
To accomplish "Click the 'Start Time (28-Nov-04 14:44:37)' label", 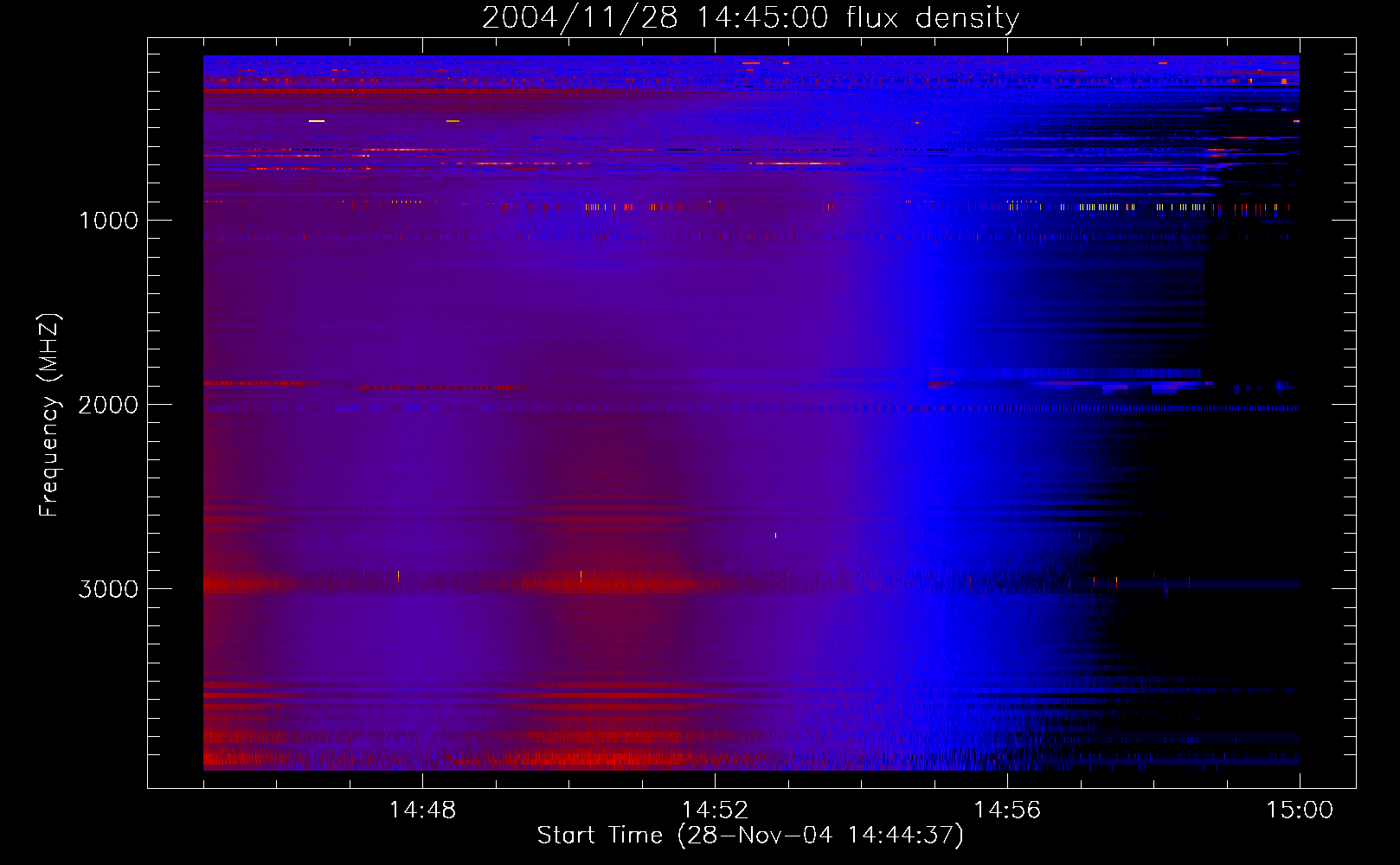I will 750,836.
